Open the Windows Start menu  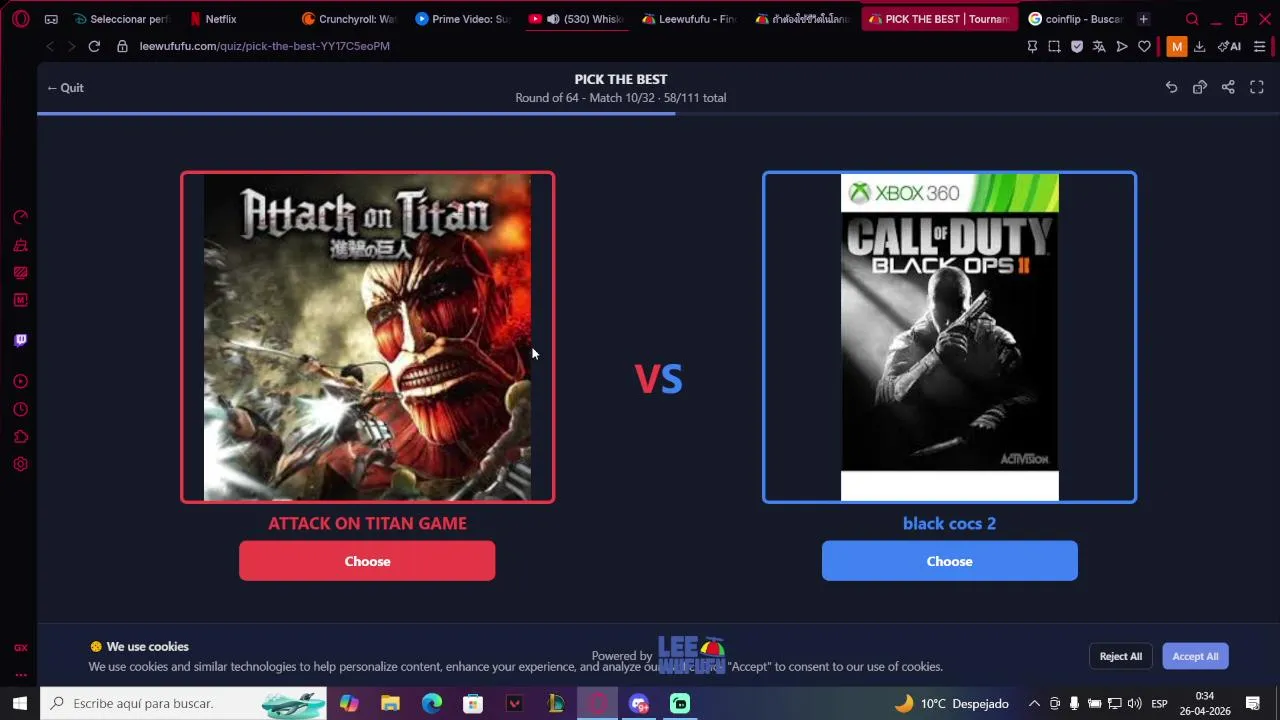[19, 703]
